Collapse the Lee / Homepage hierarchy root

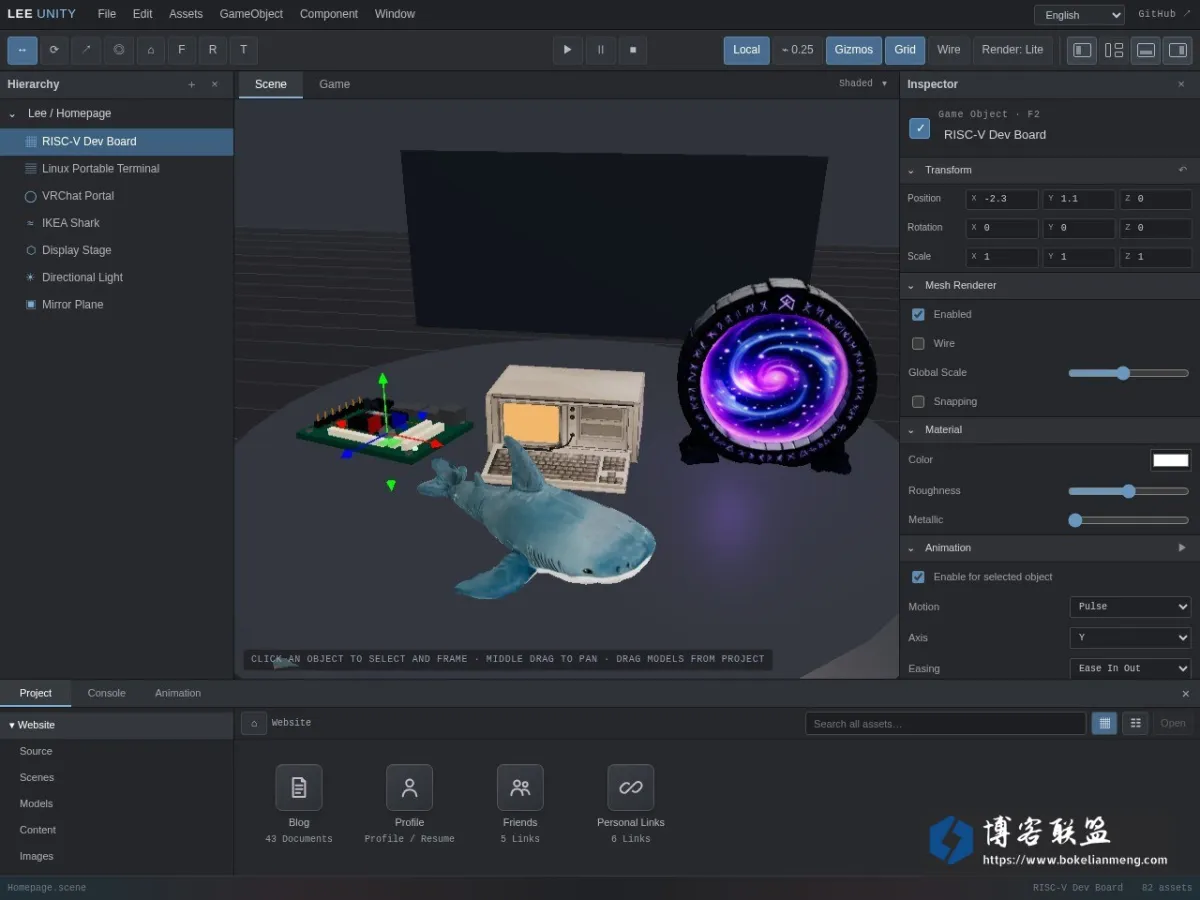(x=13, y=114)
